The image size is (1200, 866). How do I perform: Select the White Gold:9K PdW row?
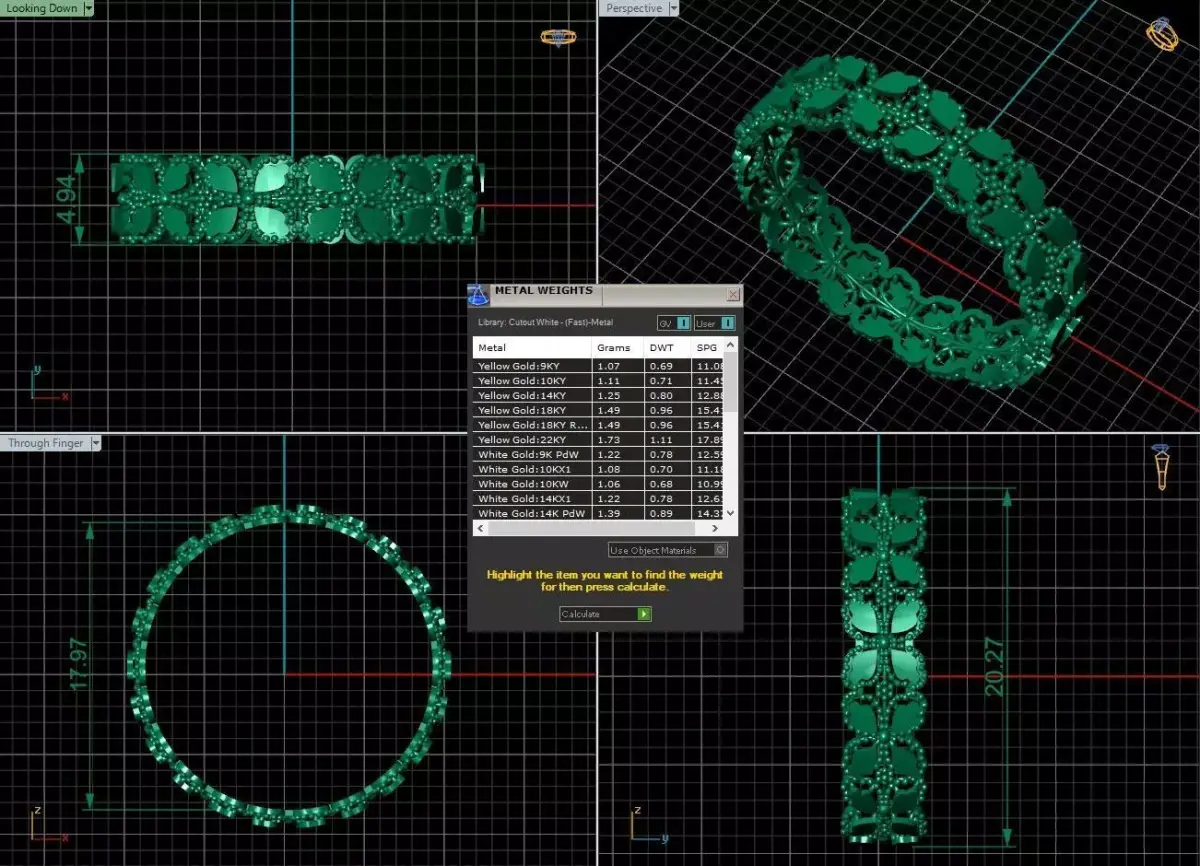coord(598,455)
